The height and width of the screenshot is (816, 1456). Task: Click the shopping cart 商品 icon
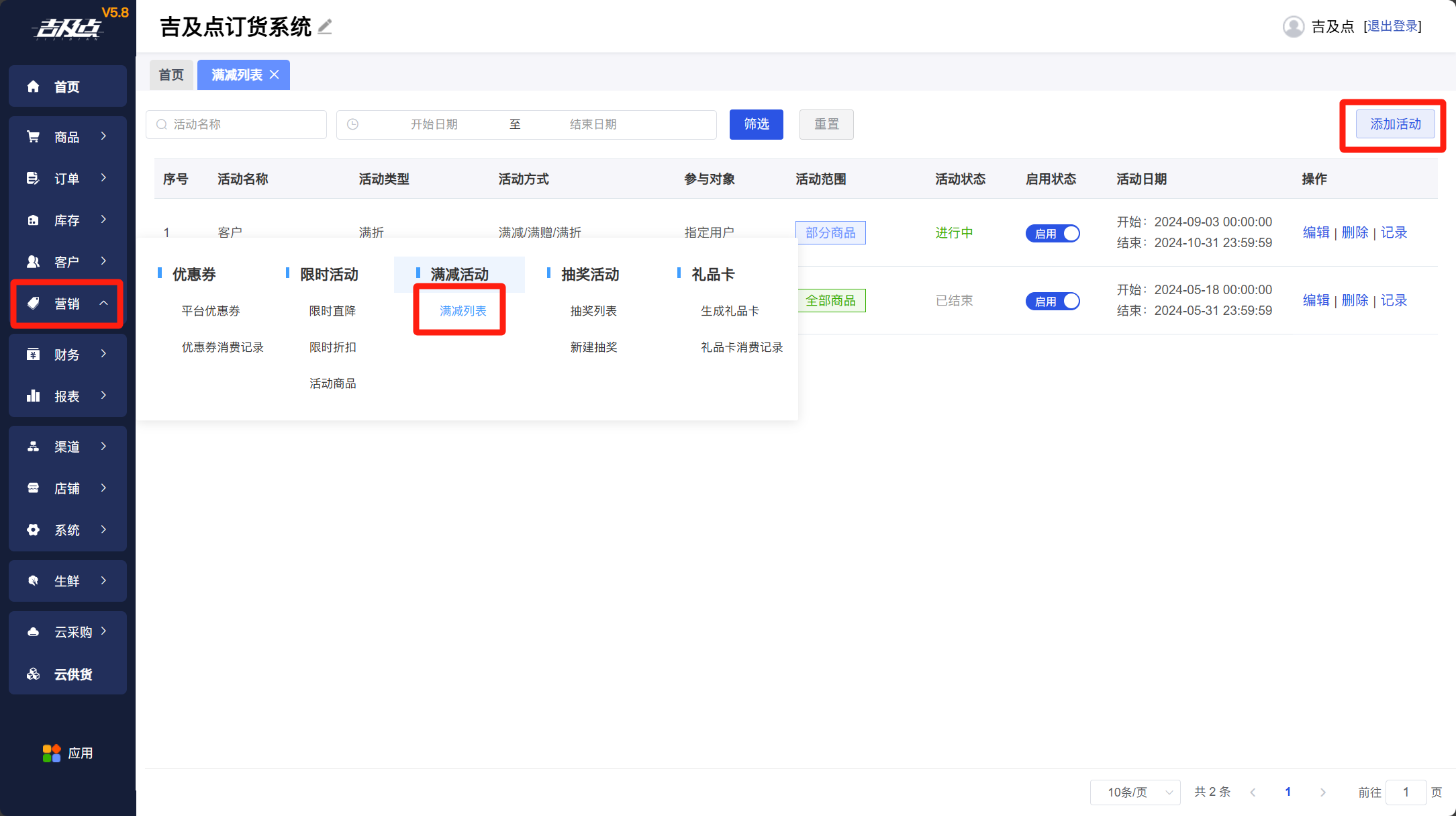click(x=33, y=137)
